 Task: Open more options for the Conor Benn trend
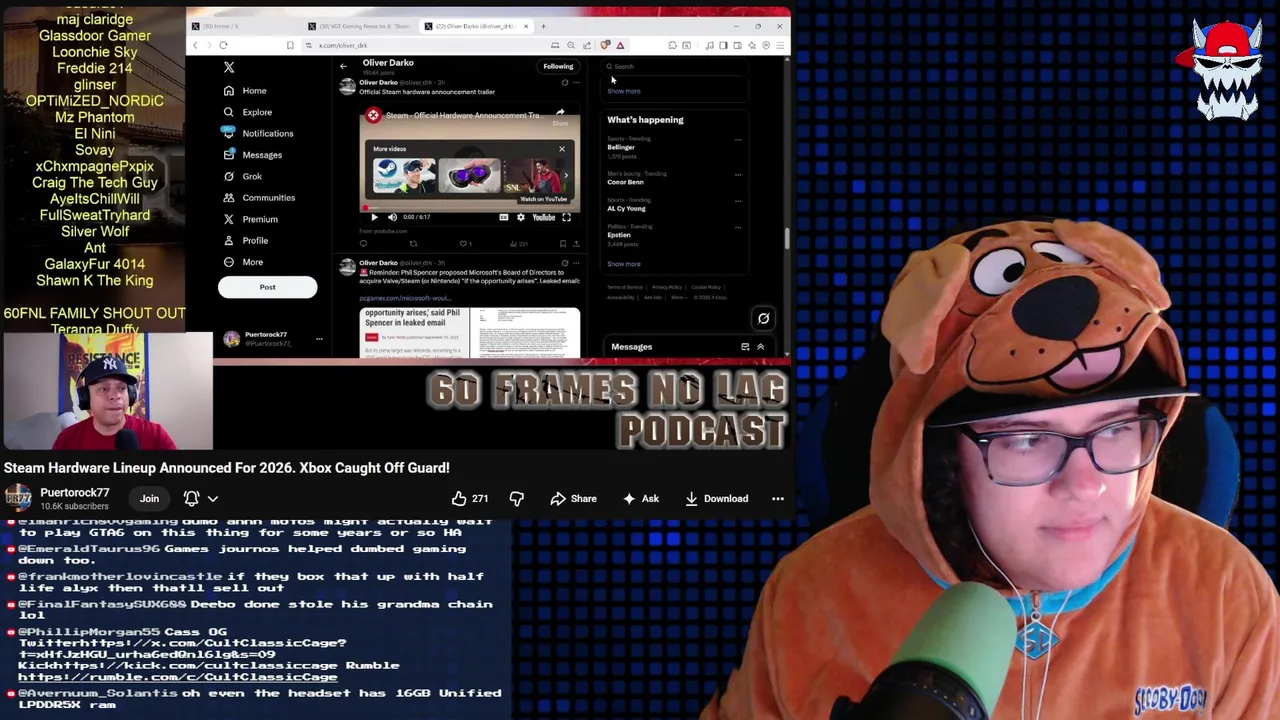click(738, 175)
